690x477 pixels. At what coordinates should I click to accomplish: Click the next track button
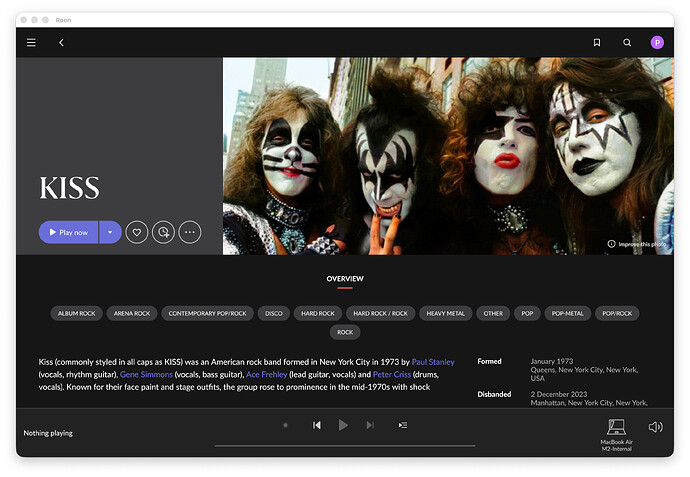[x=370, y=425]
